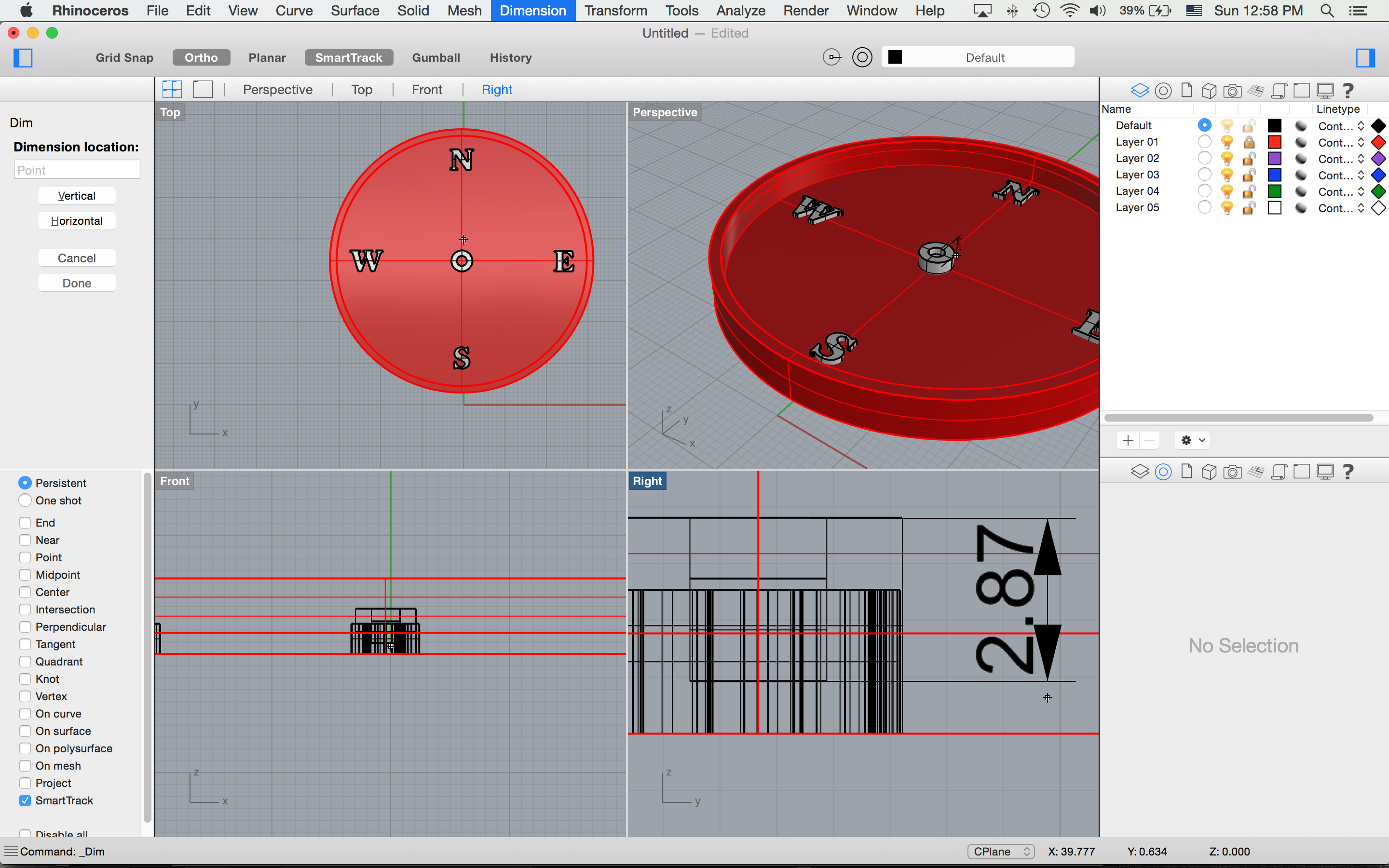Image resolution: width=1389 pixels, height=868 pixels.
Task: Click the Dimension location Point input field
Action: tap(77, 170)
